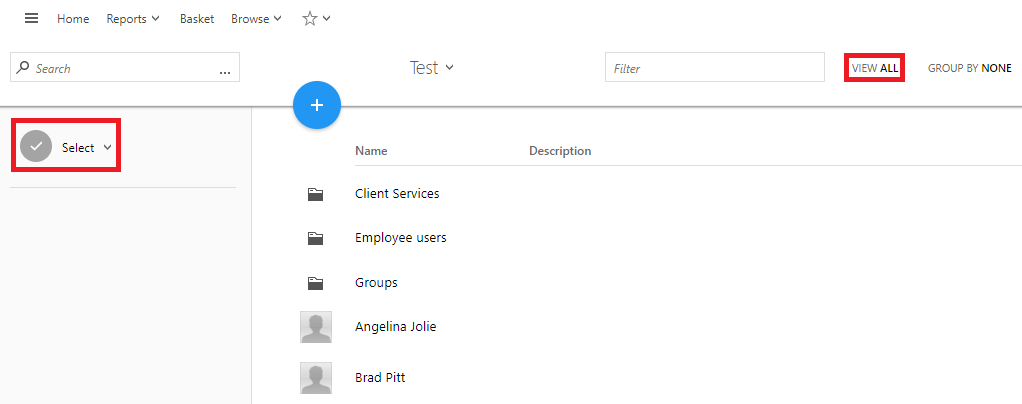This screenshot has width=1022, height=404.
Task: Click the star favorites icon
Action: (310, 19)
